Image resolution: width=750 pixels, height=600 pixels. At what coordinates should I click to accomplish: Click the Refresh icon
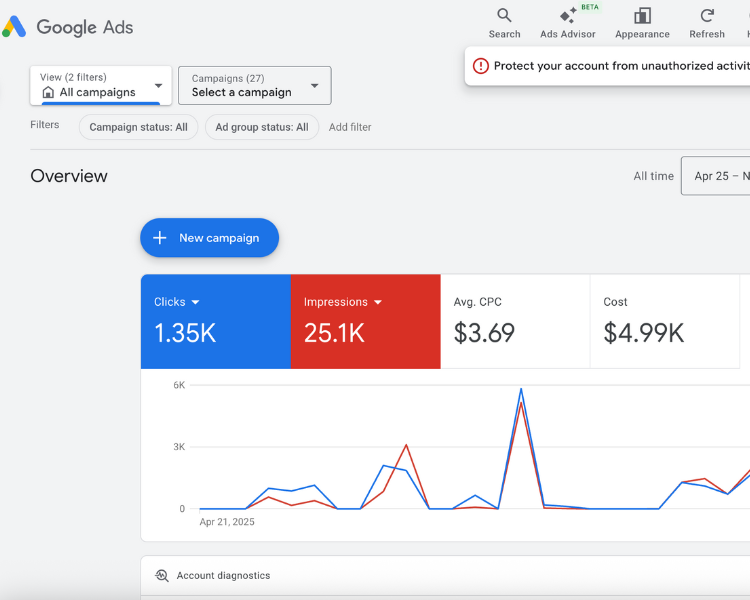[x=707, y=15]
